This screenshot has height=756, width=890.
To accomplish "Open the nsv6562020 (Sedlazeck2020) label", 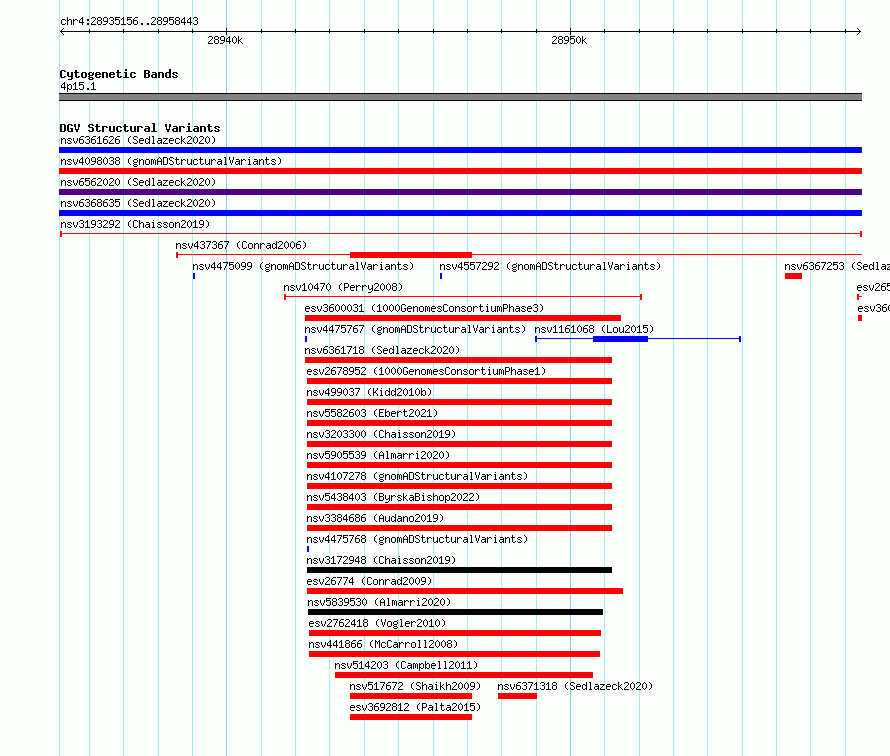I will (x=138, y=182).
